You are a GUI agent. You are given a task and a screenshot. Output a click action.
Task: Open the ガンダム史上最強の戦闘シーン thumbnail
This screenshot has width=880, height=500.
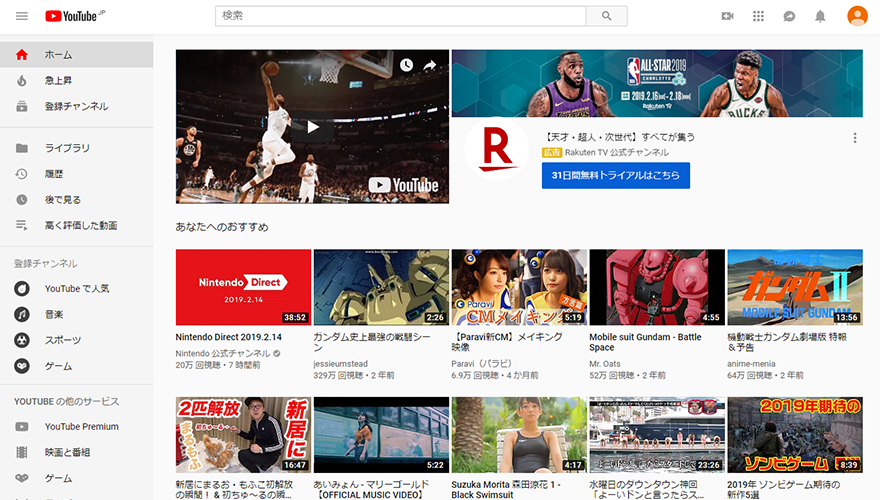click(381, 287)
